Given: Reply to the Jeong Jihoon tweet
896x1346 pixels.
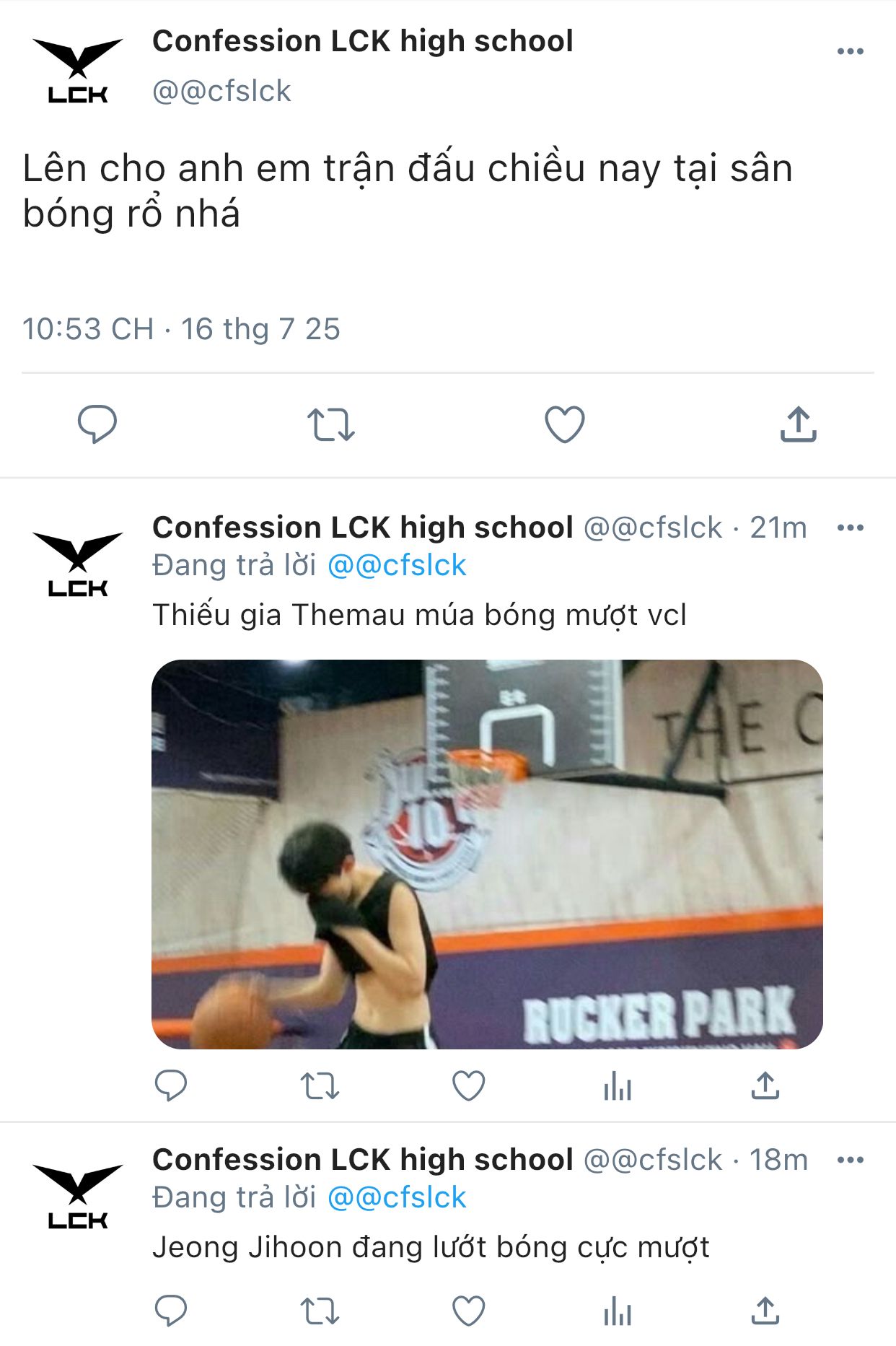Looking at the screenshot, I should tap(171, 1311).
